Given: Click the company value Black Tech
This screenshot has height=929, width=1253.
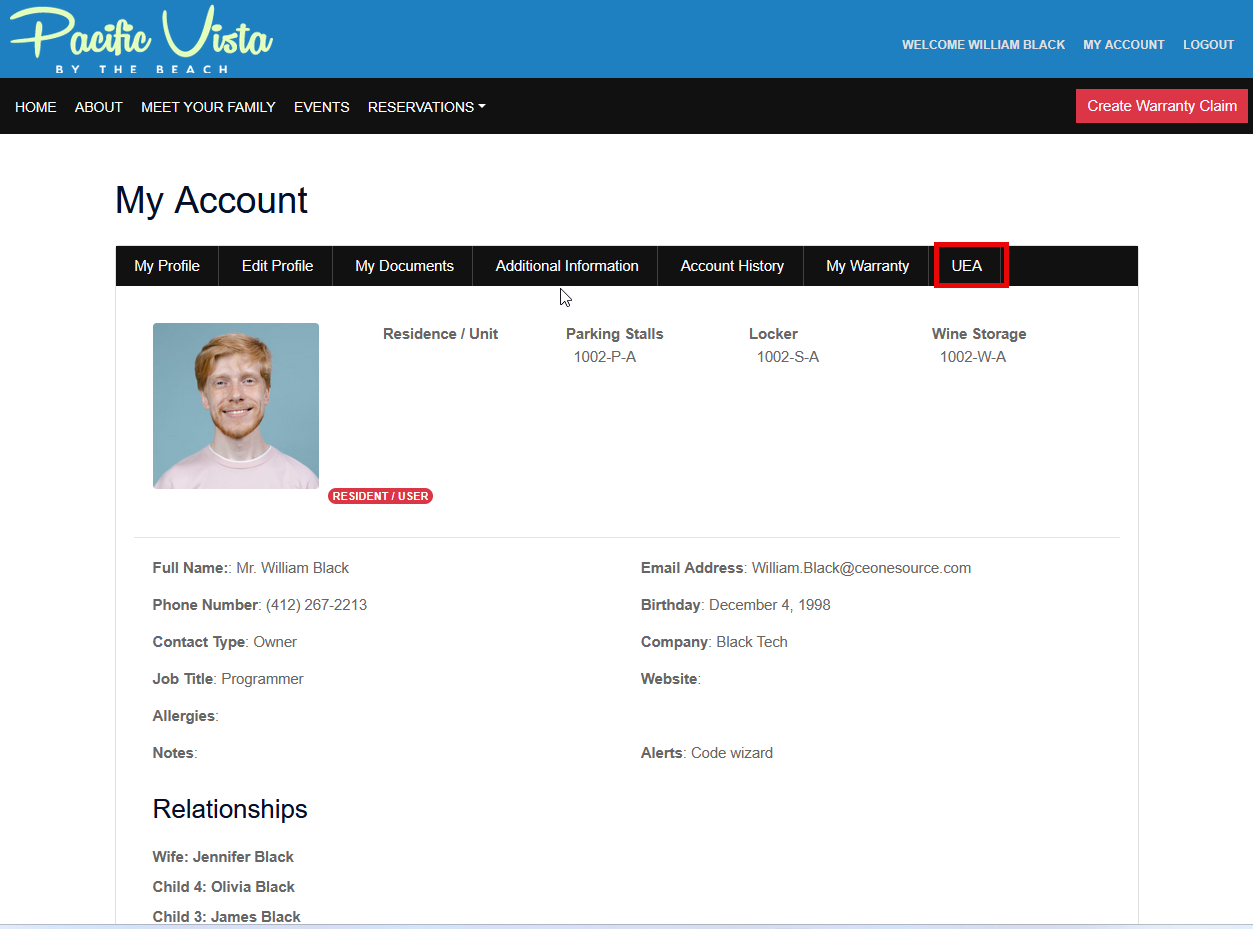Looking at the screenshot, I should pos(752,642).
